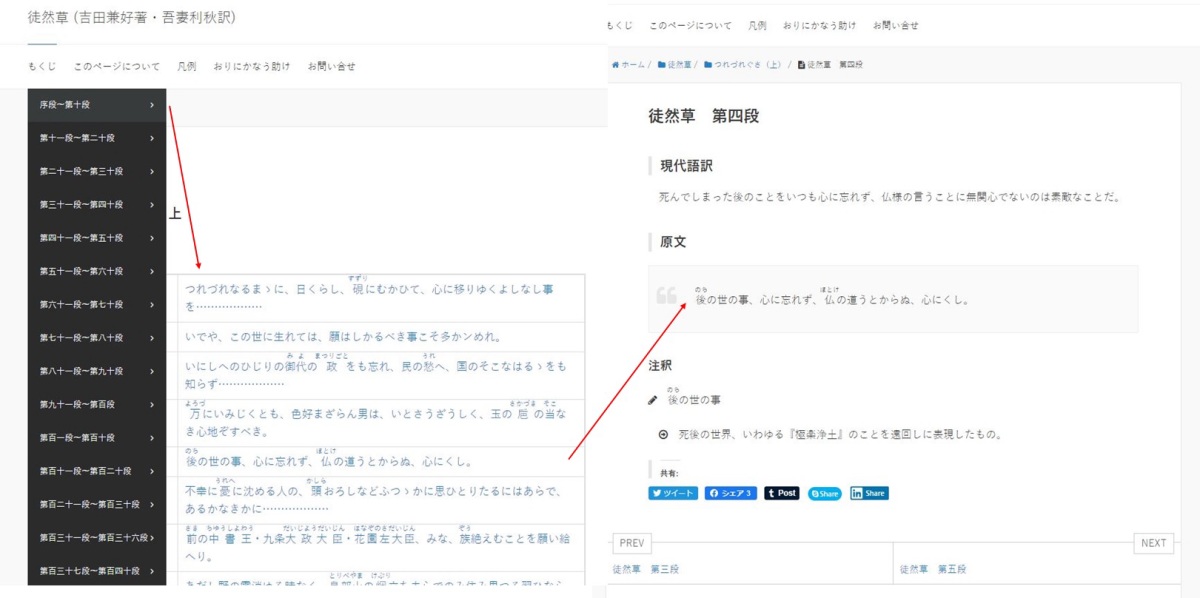Open the 序段〜第十段 menu entry

click(97, 105)
